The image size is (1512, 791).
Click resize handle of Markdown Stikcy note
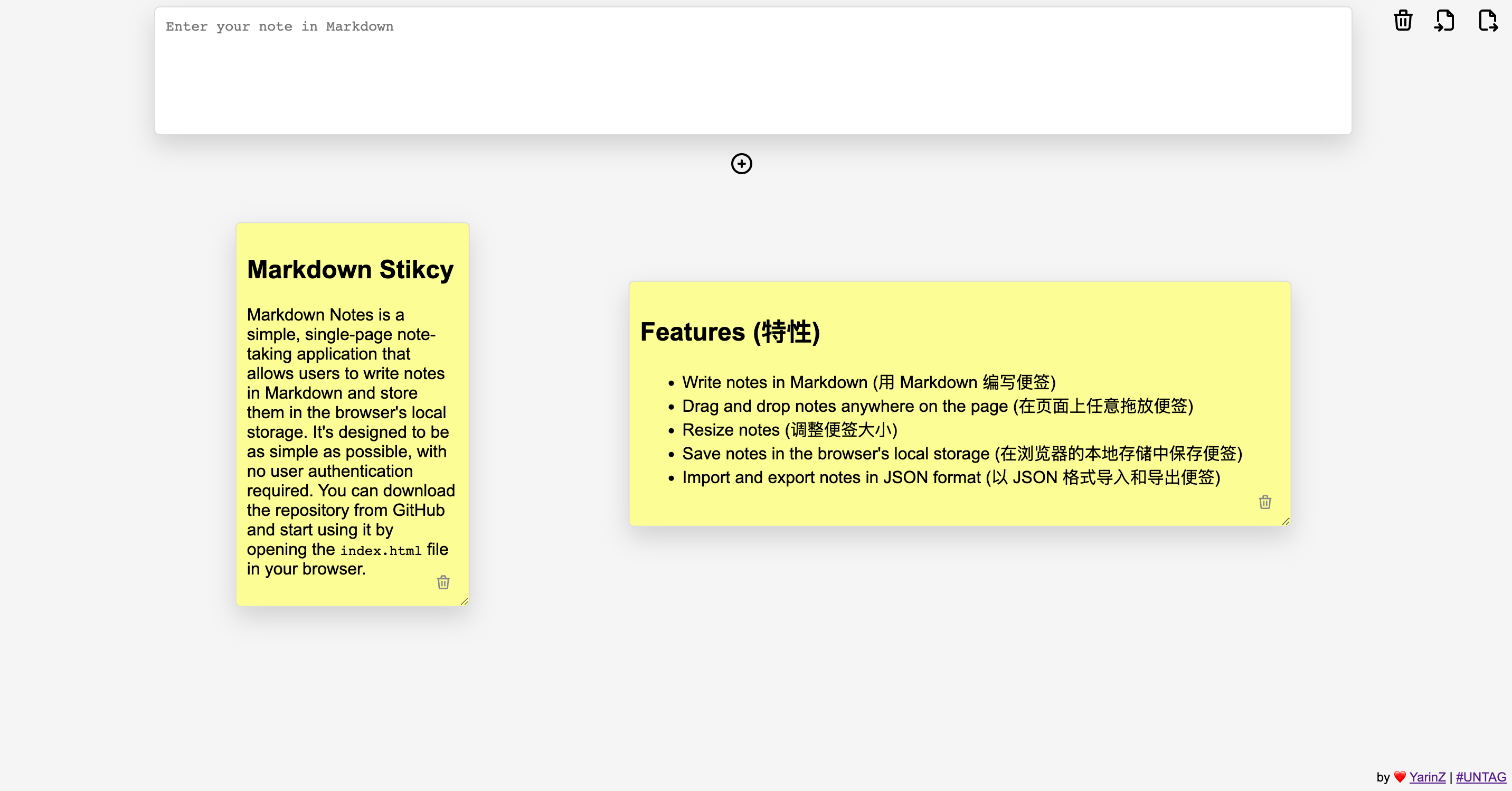[464, 601]
